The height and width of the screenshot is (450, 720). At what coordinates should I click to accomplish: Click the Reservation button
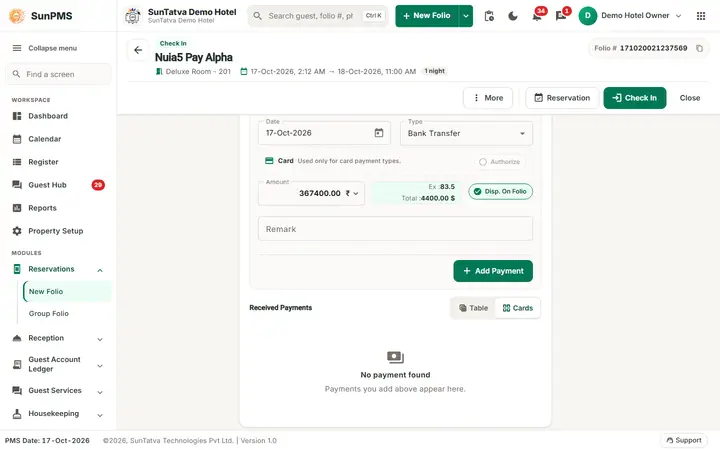562,98
